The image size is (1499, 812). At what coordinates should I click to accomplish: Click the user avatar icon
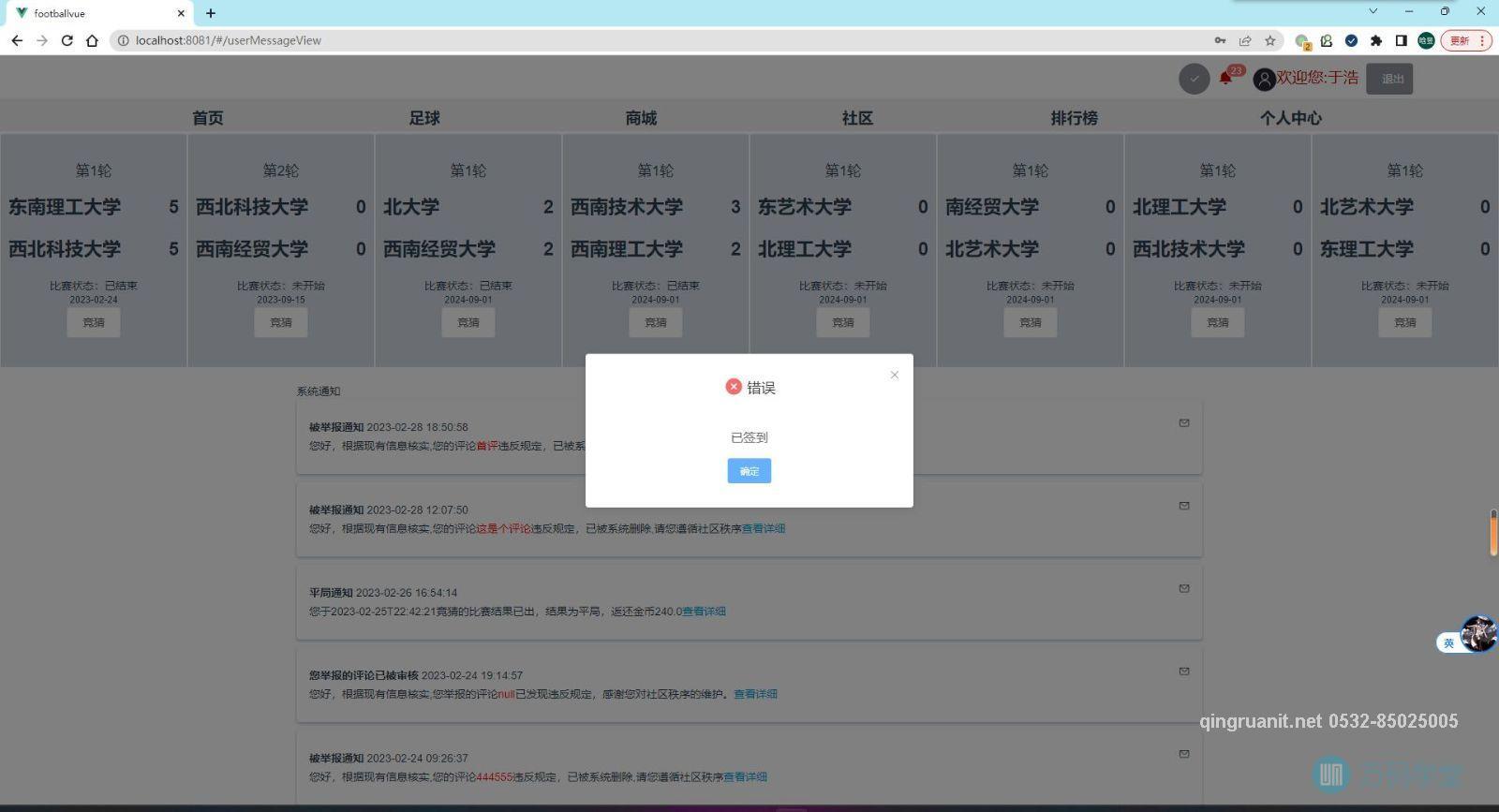(x=1265, y=80)
